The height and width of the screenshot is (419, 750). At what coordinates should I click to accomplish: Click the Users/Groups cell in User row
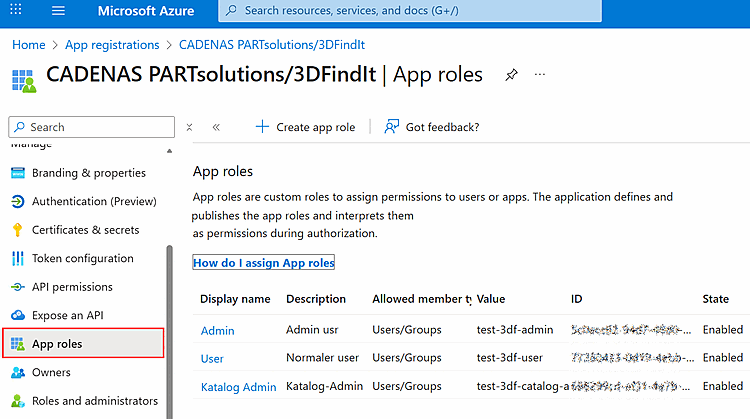[407, 358]
